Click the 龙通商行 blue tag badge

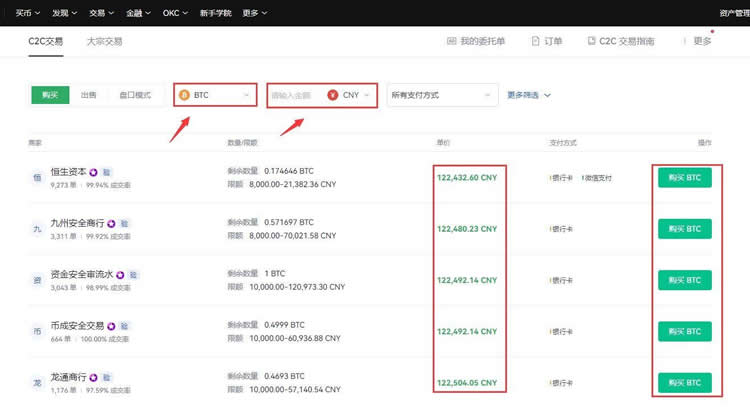107,377
